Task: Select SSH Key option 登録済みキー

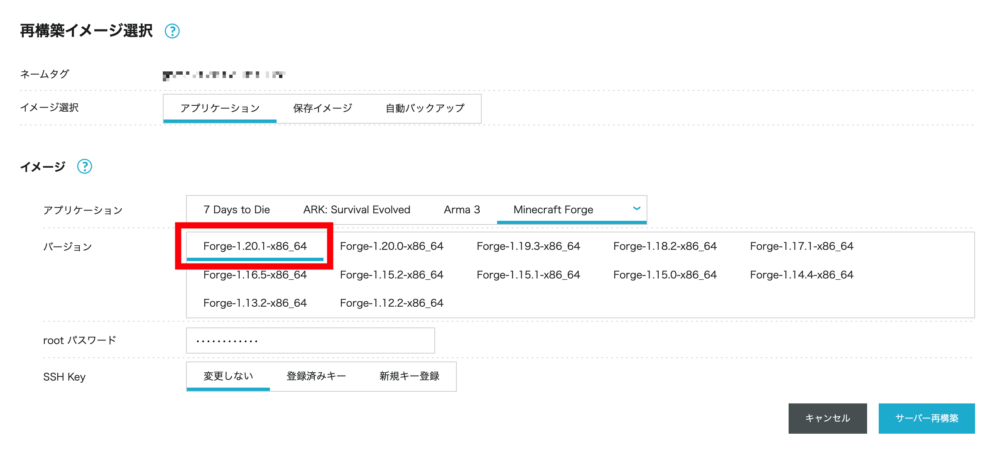Action: (316, 376)
